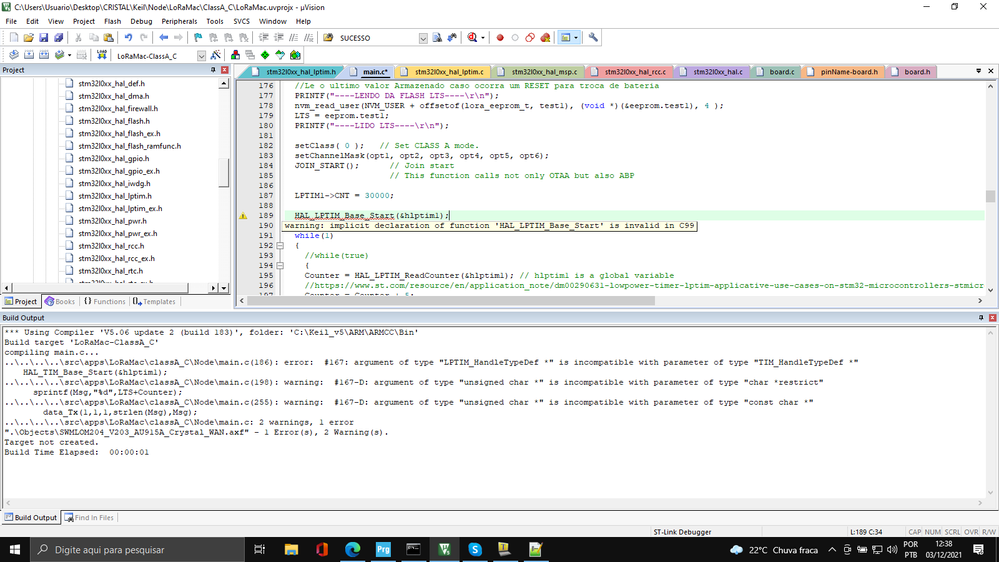This screenshot has width=999, height=562.
Task: Click the Windows taskbar search box
Action: click(x=137, y=549)
